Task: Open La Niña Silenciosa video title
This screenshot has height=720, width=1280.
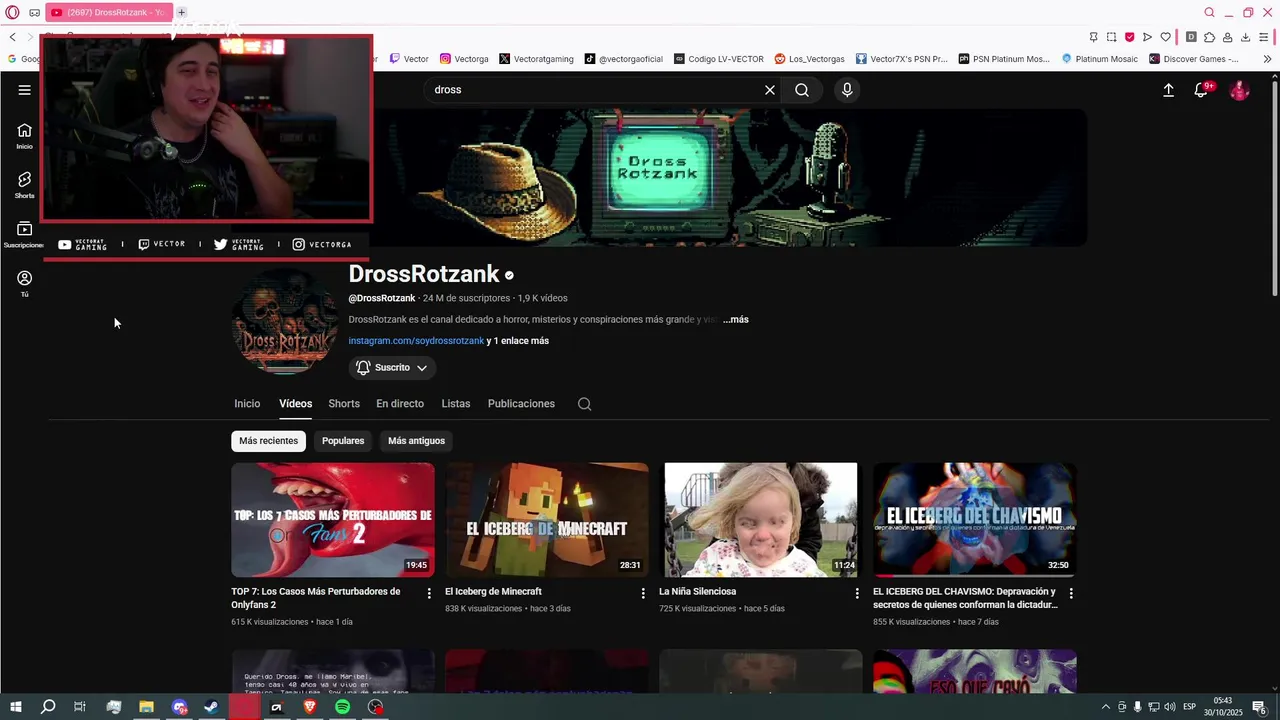Action: point(697,592)
